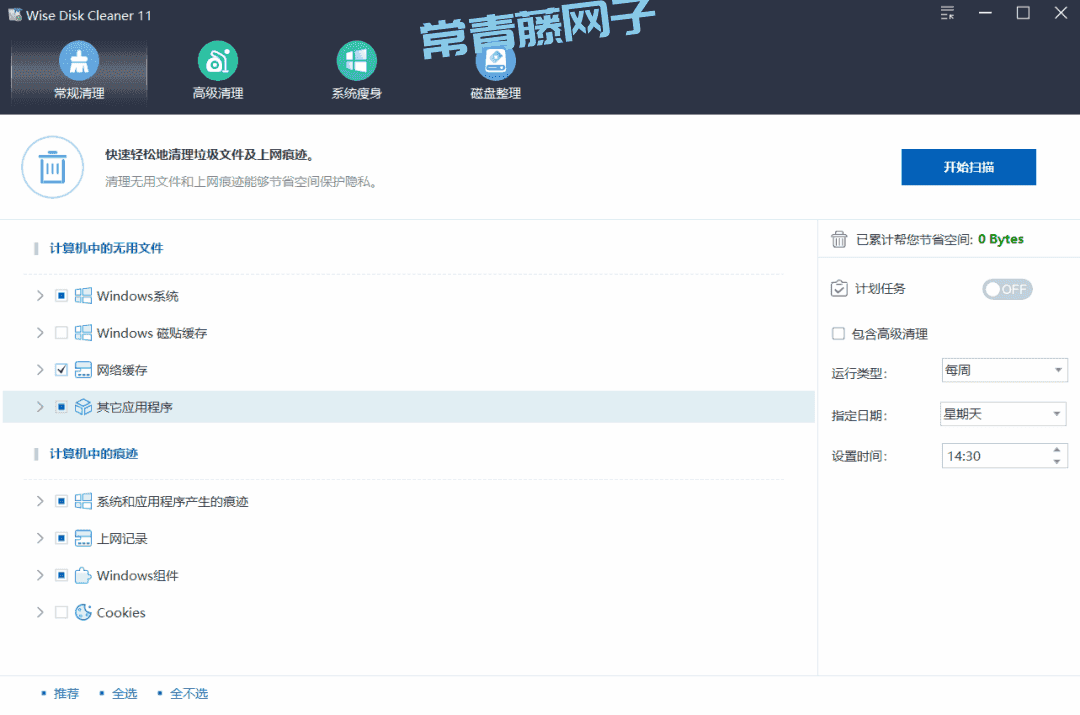Select the Cookies label

click(121, 612)
